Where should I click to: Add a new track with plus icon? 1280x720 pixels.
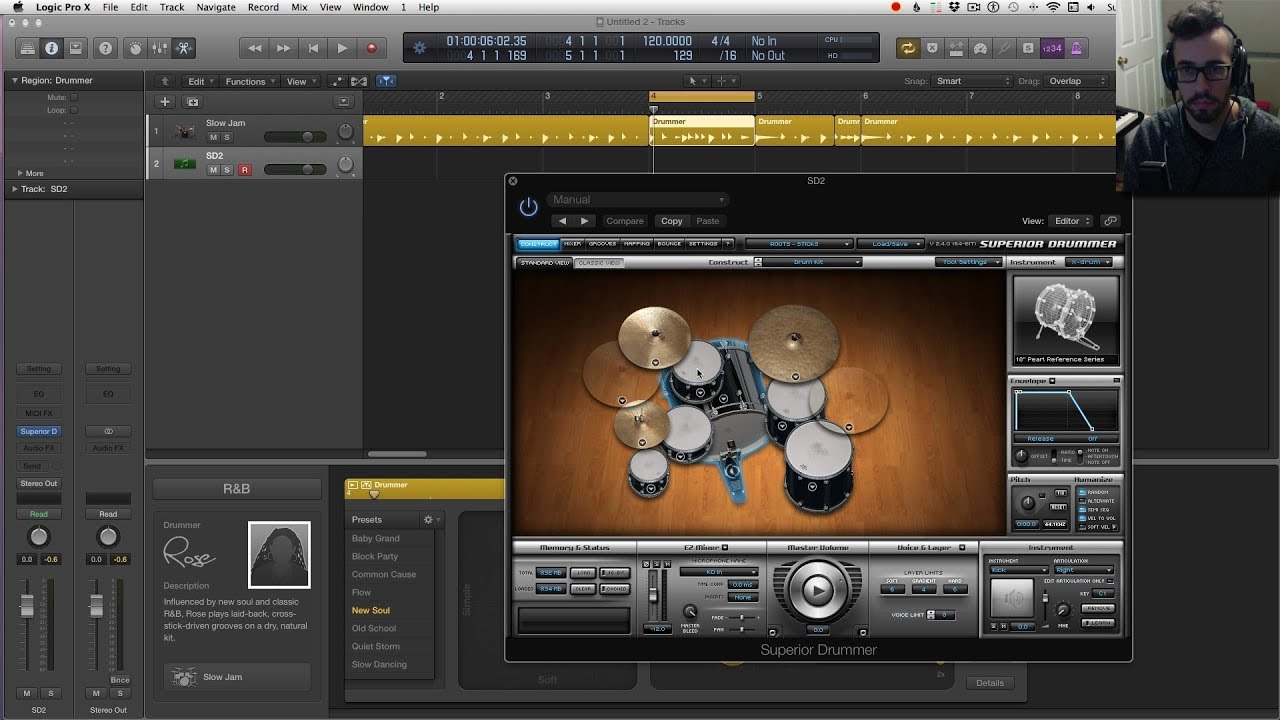pos(165,102)
